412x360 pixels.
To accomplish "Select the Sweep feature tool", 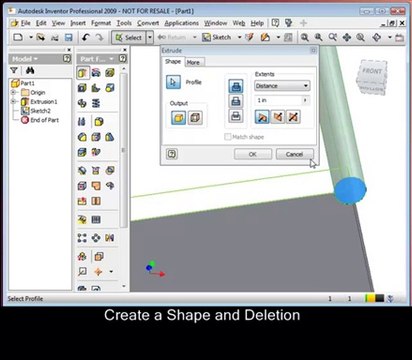I will [82, 103].
